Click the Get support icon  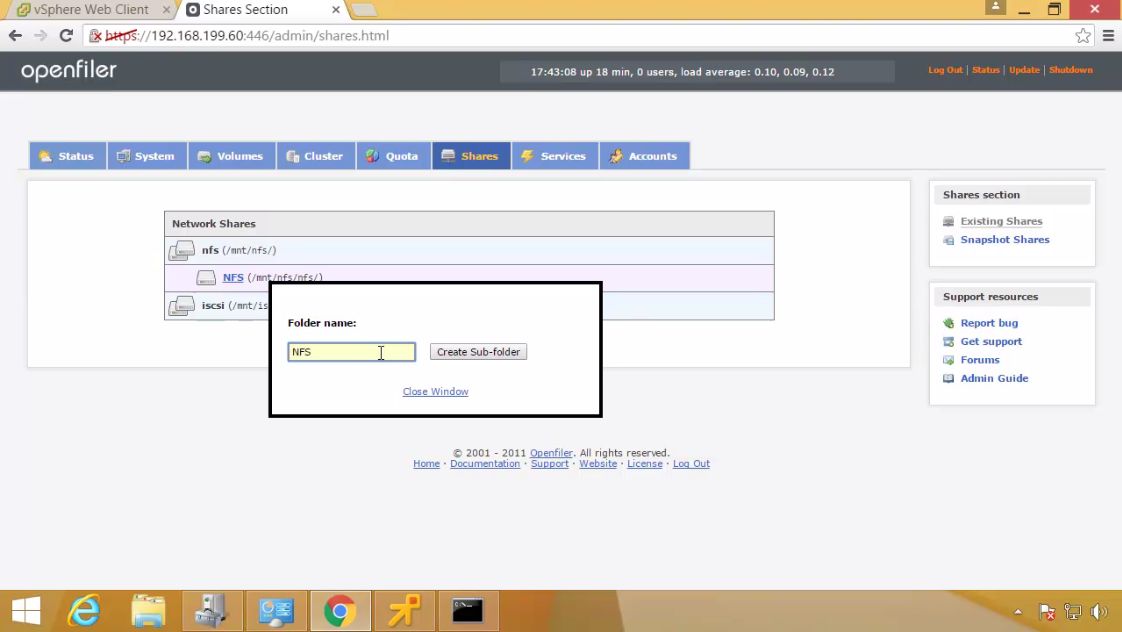[x=948, y=341]
